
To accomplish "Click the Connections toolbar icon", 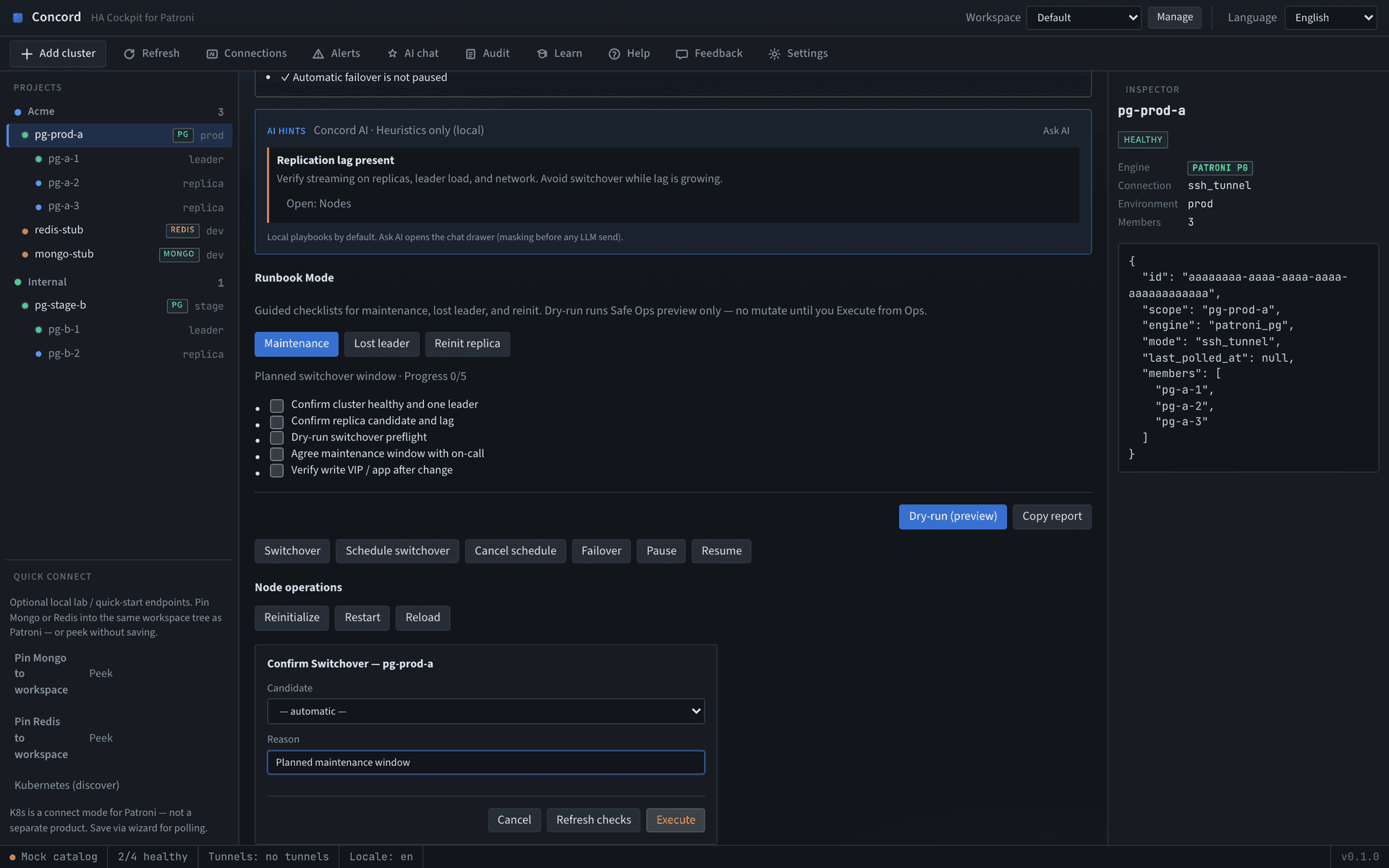I will pyautogui.click(x=212, y=54).
